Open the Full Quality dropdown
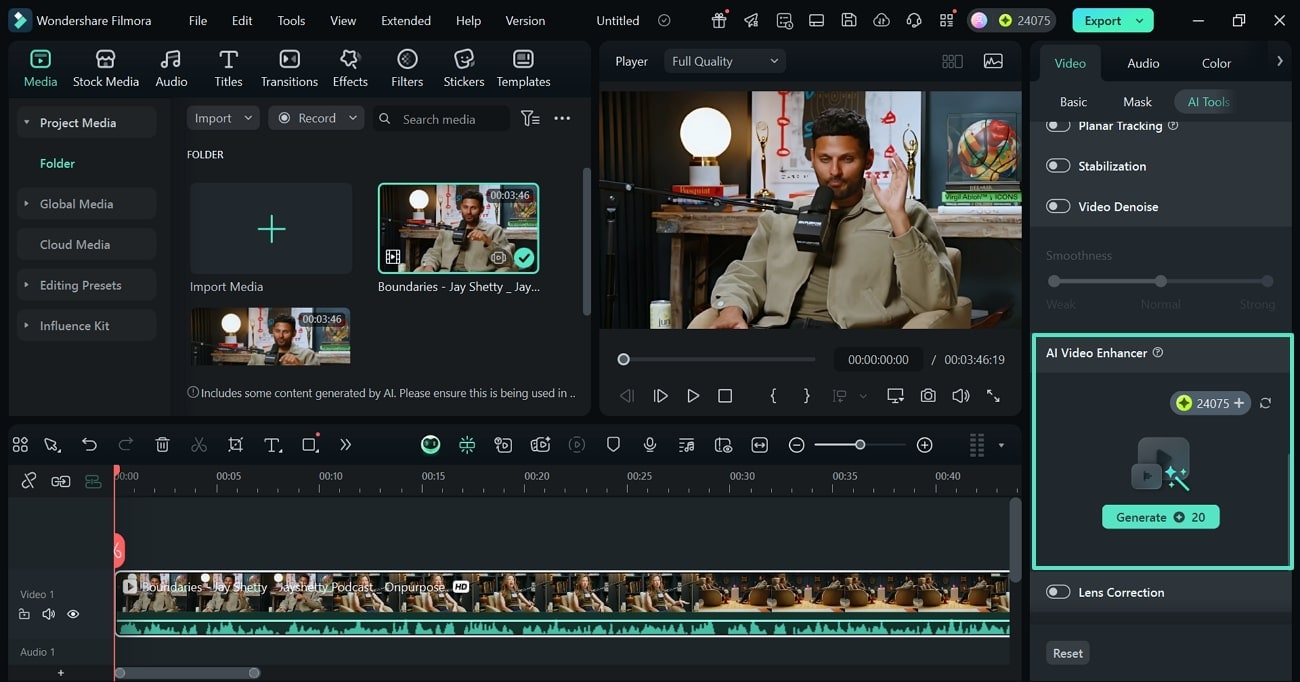The height and width of the screenshot is (682, 1300). [724, 61]
